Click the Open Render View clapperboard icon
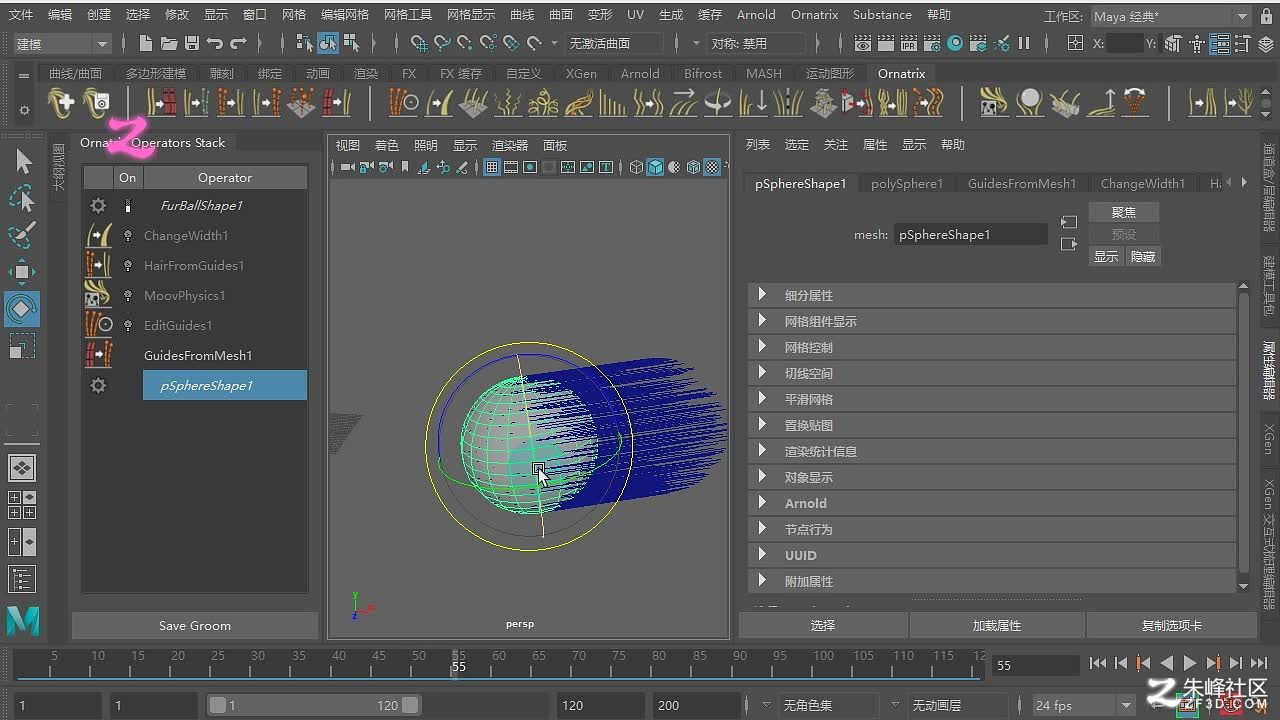 point(863,43)
